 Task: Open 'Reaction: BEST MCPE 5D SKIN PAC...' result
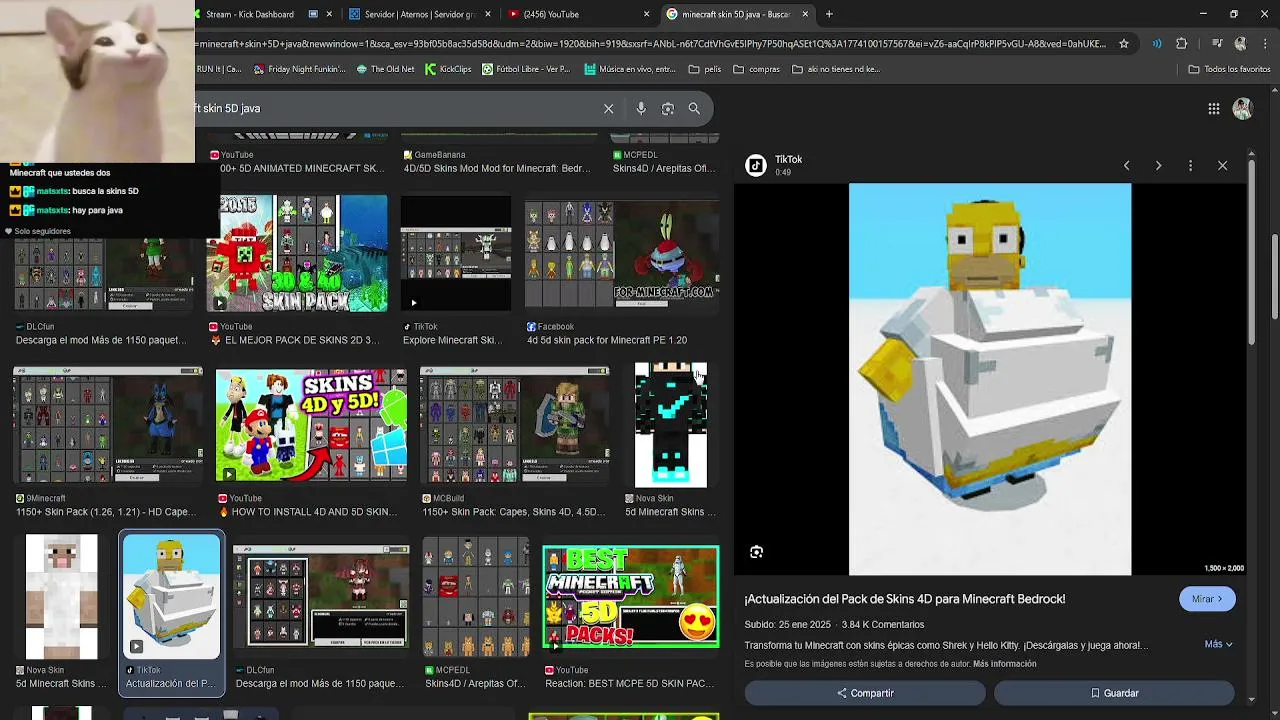pyautogui.click(x=629, y=684)
